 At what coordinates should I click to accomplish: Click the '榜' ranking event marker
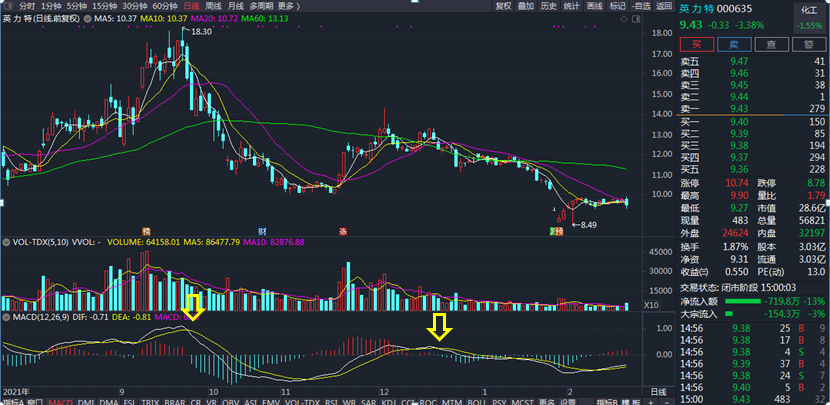(146, 231)
